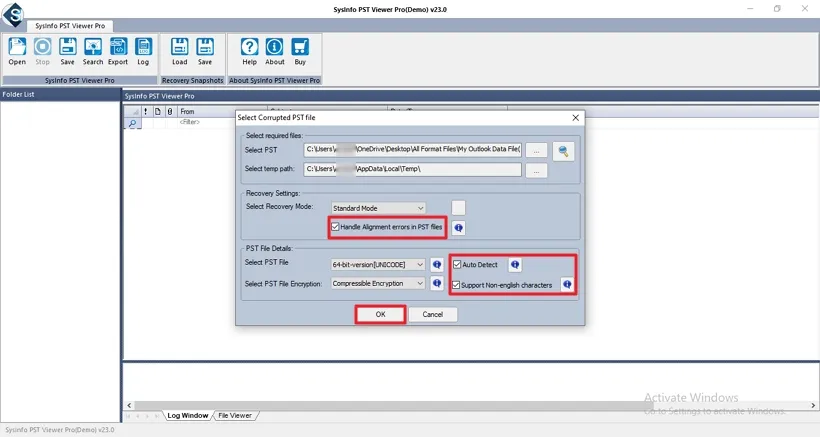This screenshot has width=820, height=437.
Task: Open the Select PST File Encryption dropdown
Action: point(378,283)
